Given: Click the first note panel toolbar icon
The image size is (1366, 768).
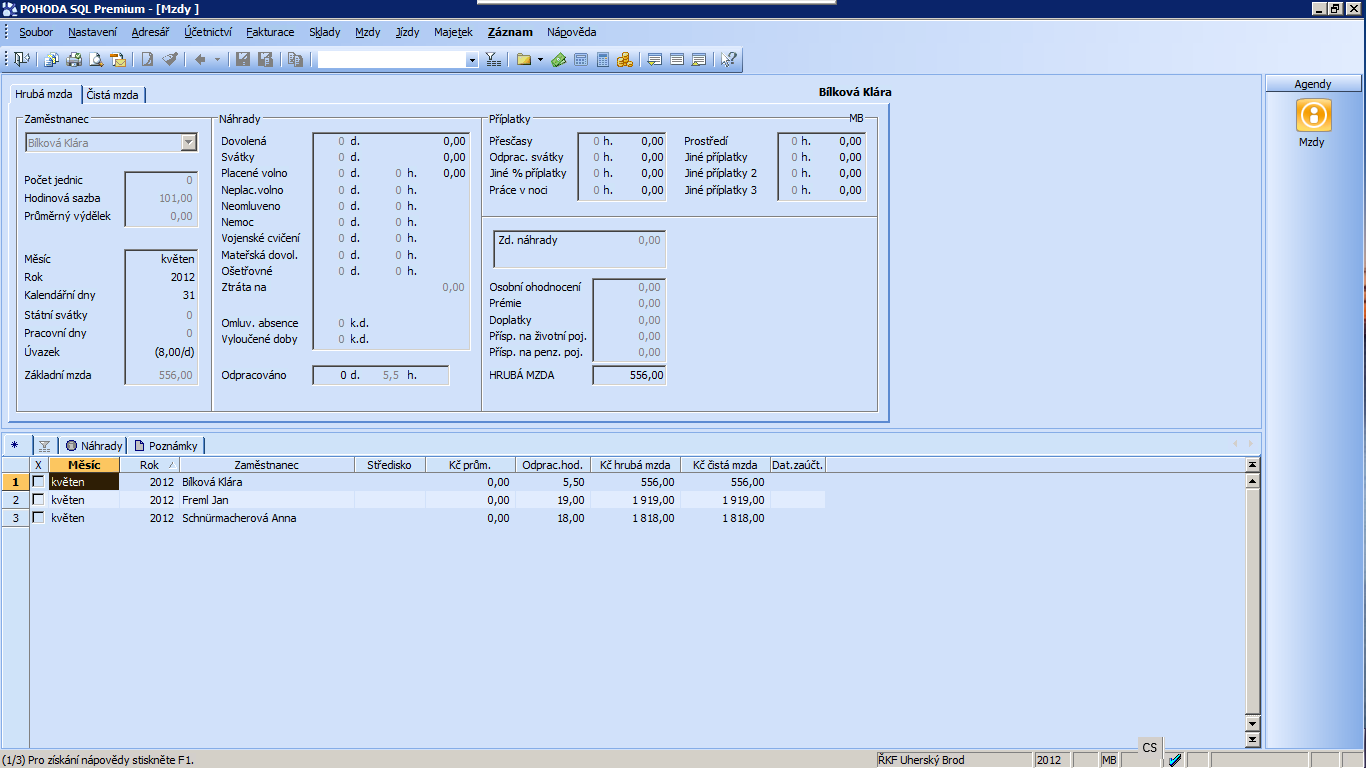Looking at the screenshot, I should click(655, 60).
